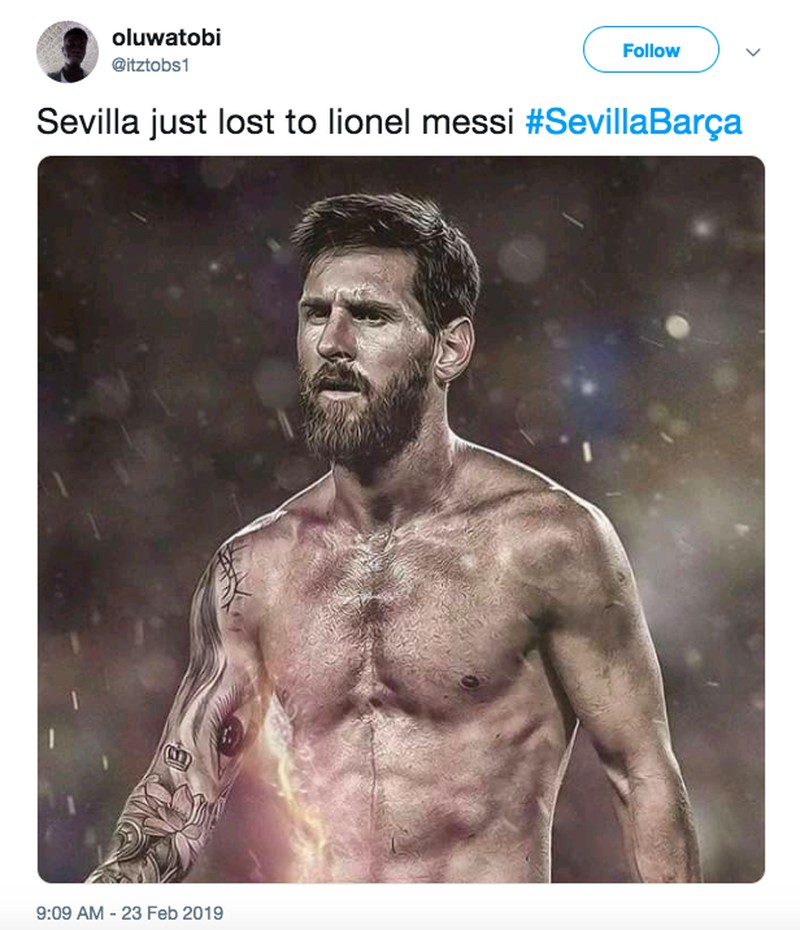
Task: Search tweets tagged SevillaBarça
Action: click(x=633, y=123)
